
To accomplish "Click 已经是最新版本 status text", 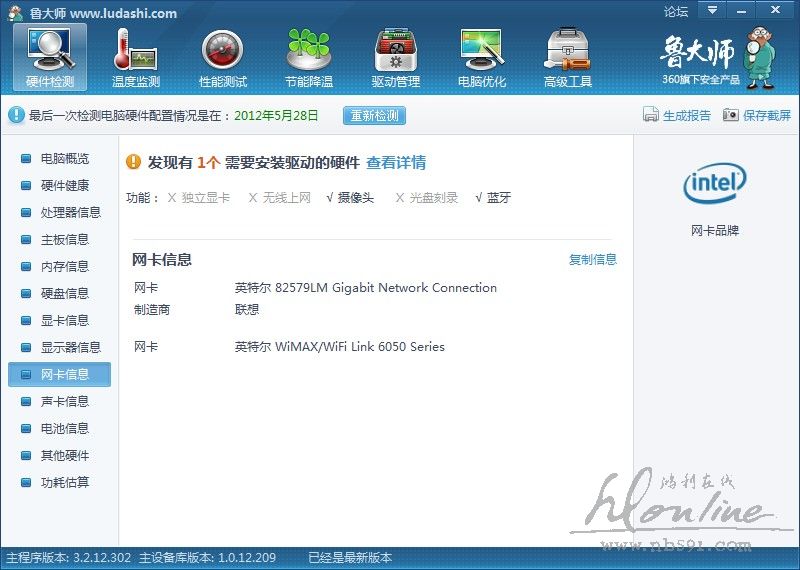I will point(350,558).
